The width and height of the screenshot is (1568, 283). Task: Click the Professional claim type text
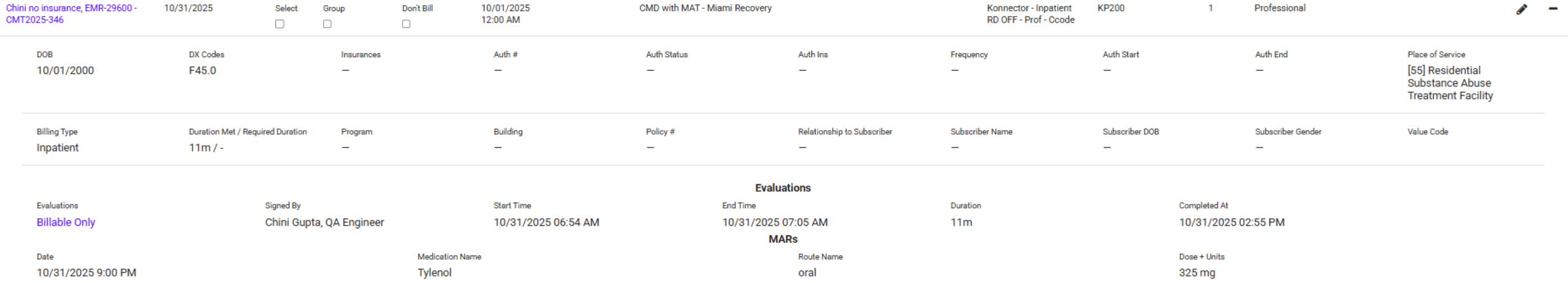click(1280, 8)
